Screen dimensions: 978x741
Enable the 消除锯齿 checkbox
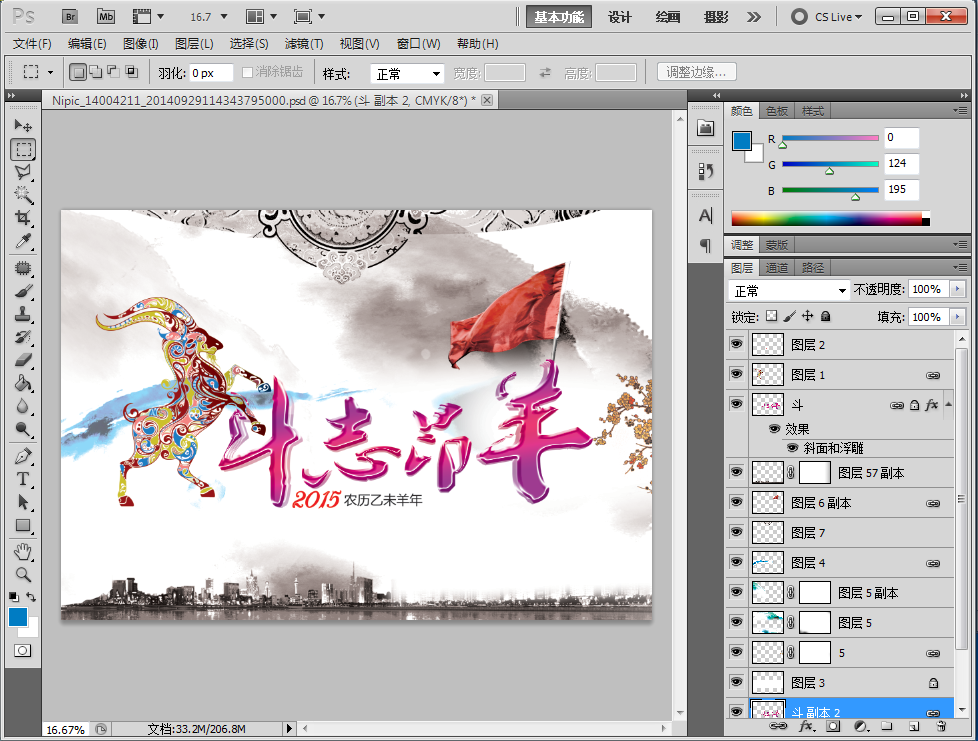tap(248, 73)
